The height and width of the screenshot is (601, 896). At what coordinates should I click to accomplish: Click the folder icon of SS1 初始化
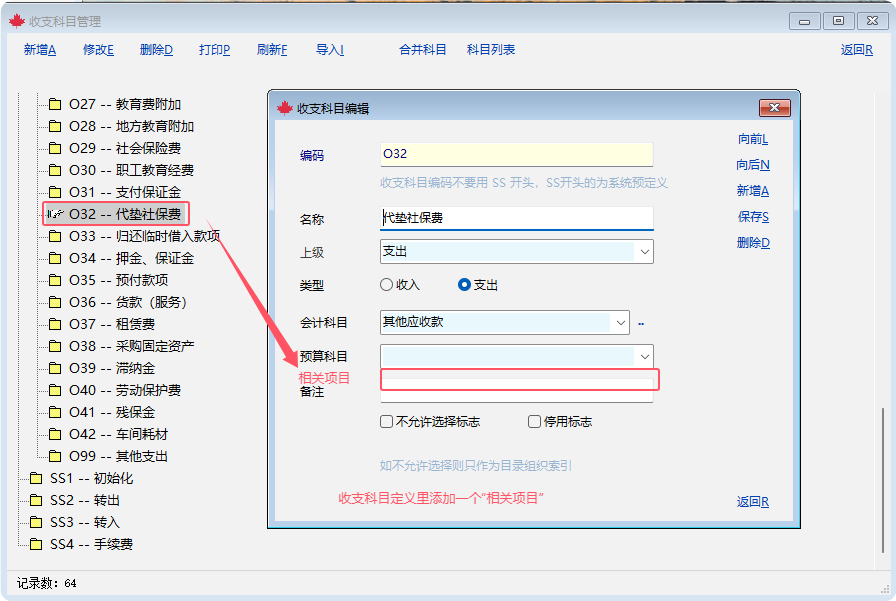(x=36, y=478)
